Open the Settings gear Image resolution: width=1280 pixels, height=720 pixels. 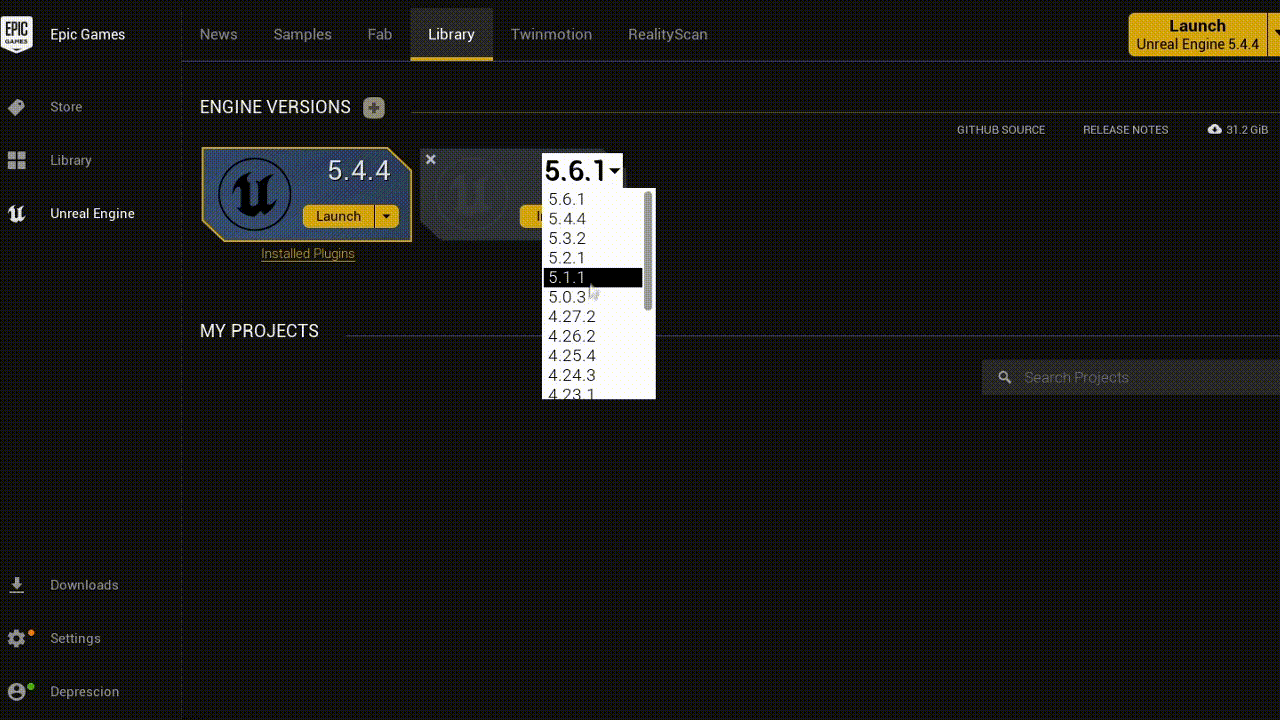(17, 638)
